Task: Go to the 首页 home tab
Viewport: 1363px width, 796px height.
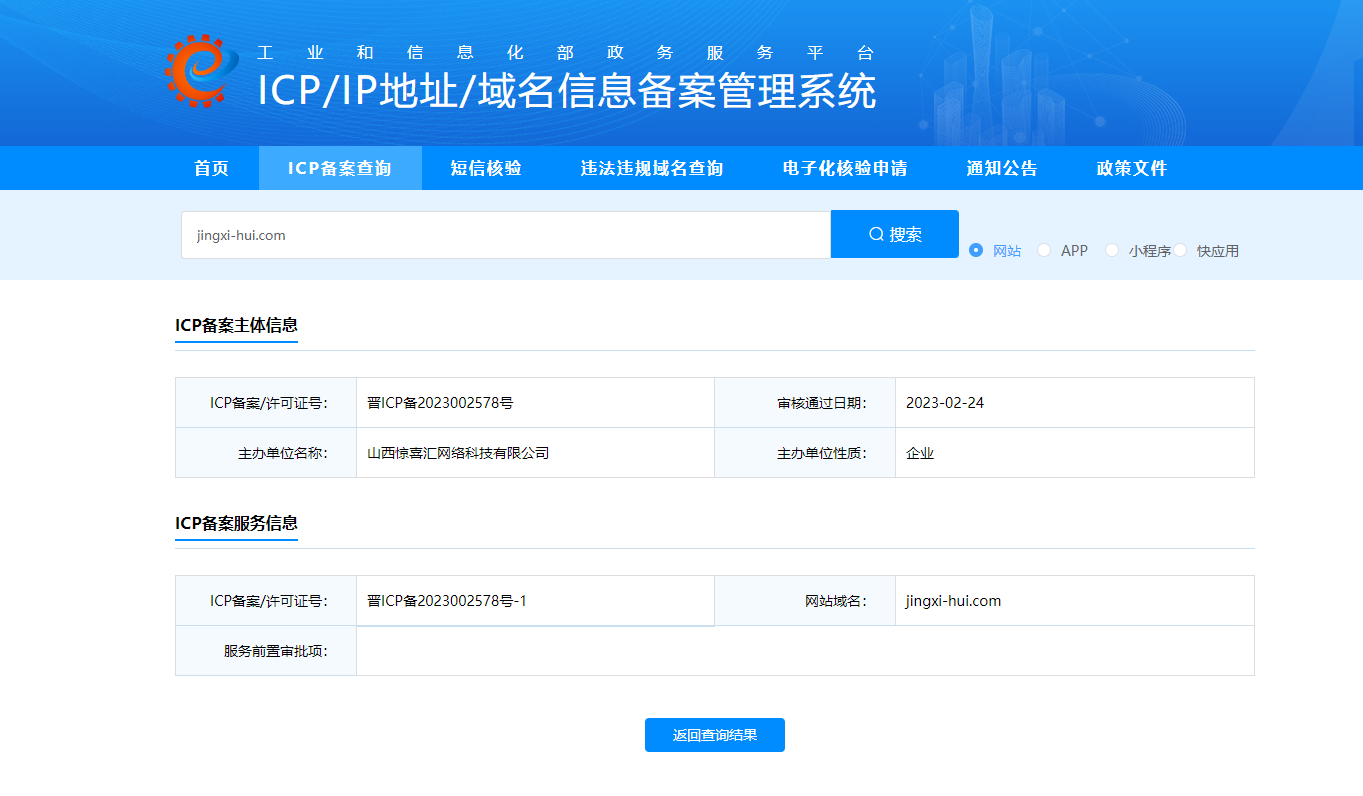Action: pos(211,168)
